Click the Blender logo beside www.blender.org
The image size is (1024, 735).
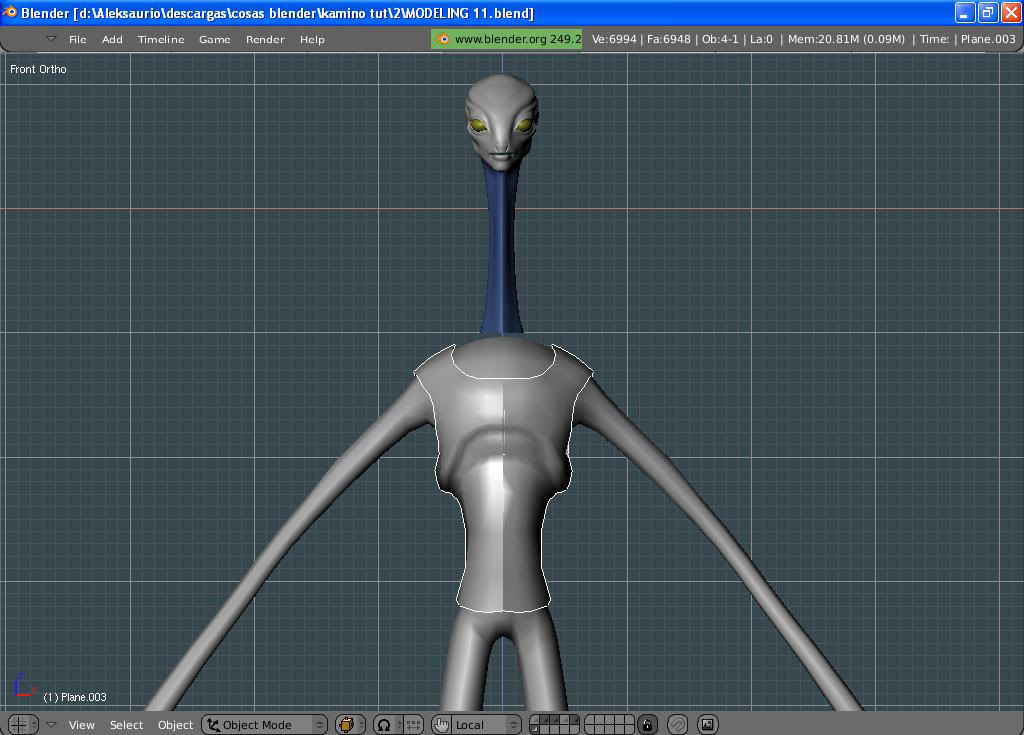(x=443, y=39)
